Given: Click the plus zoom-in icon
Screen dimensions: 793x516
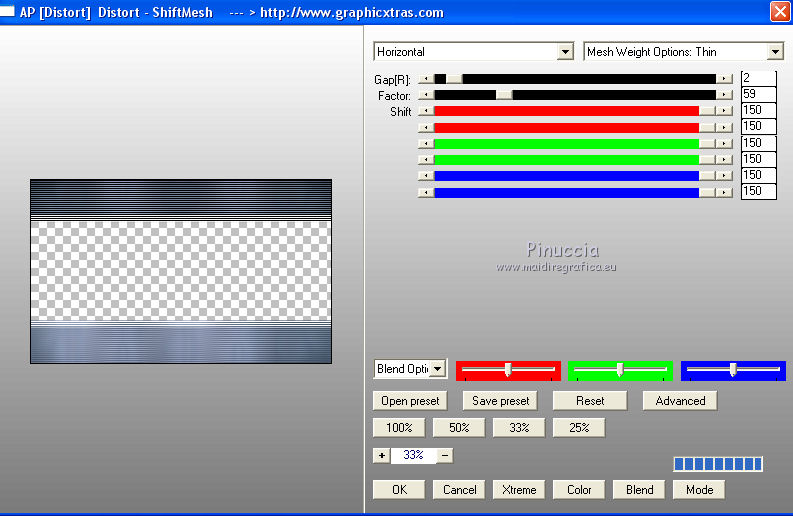Looking at the screenshot, I should [381, 455].
